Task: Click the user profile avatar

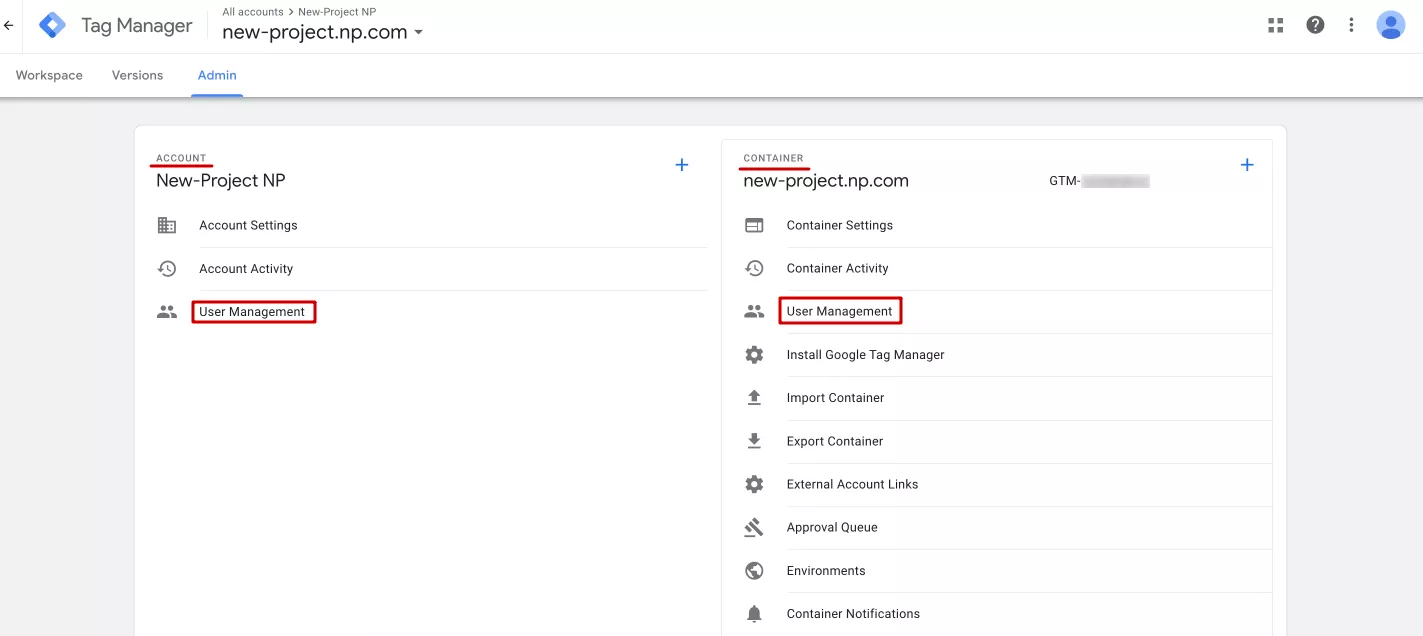Action: click(x=1391, y=25)
